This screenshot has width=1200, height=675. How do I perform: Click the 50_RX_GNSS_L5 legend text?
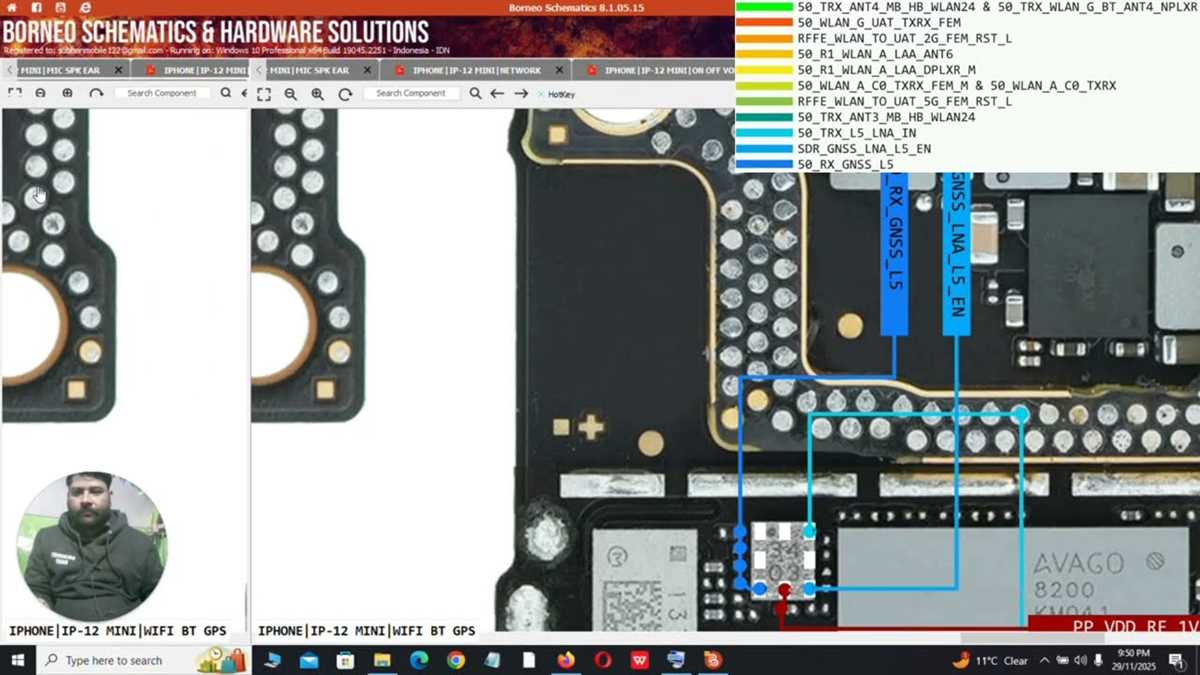pyautogui.click(x=845, y=164)
